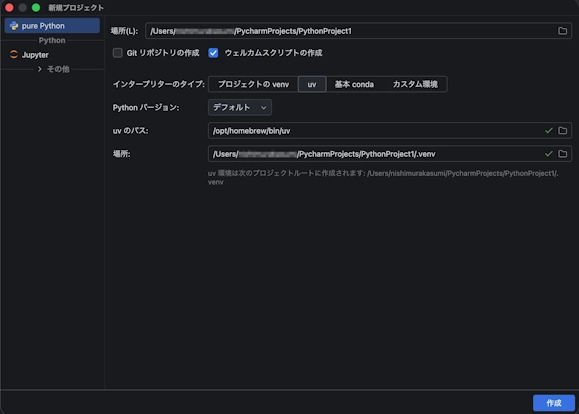The width and height of the screenshot is (579, 414).
Task: Click the Jupyter logo icon
Action: coord(14,55)
